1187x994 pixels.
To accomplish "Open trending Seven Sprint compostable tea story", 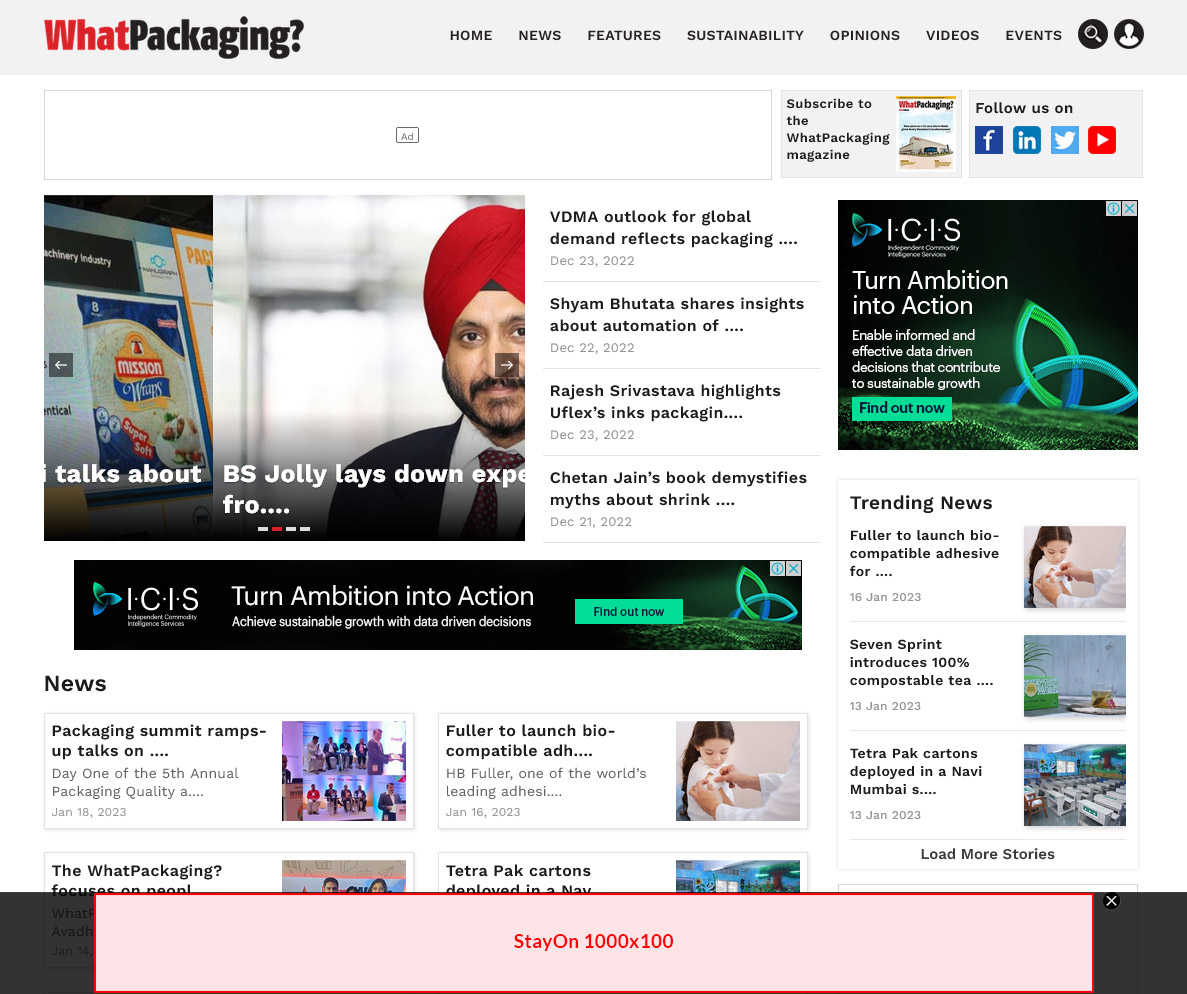I will (x=921, y=662).
